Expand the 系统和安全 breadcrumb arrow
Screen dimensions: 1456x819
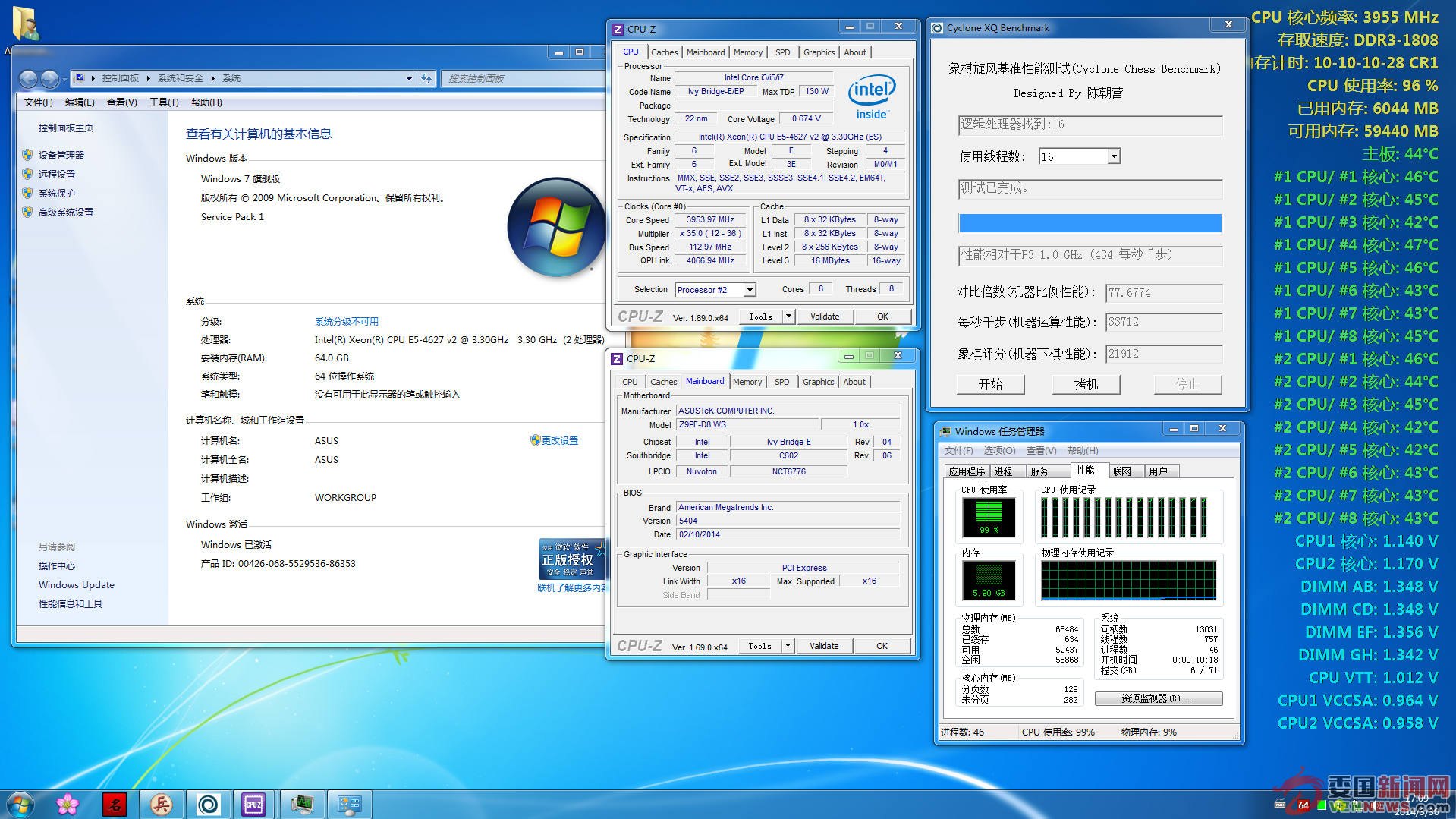pos(212,78)
